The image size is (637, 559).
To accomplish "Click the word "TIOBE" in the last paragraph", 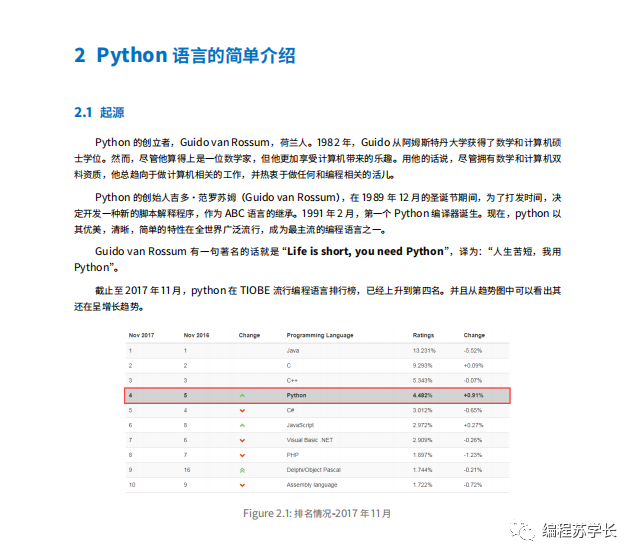I will point(255,290).
